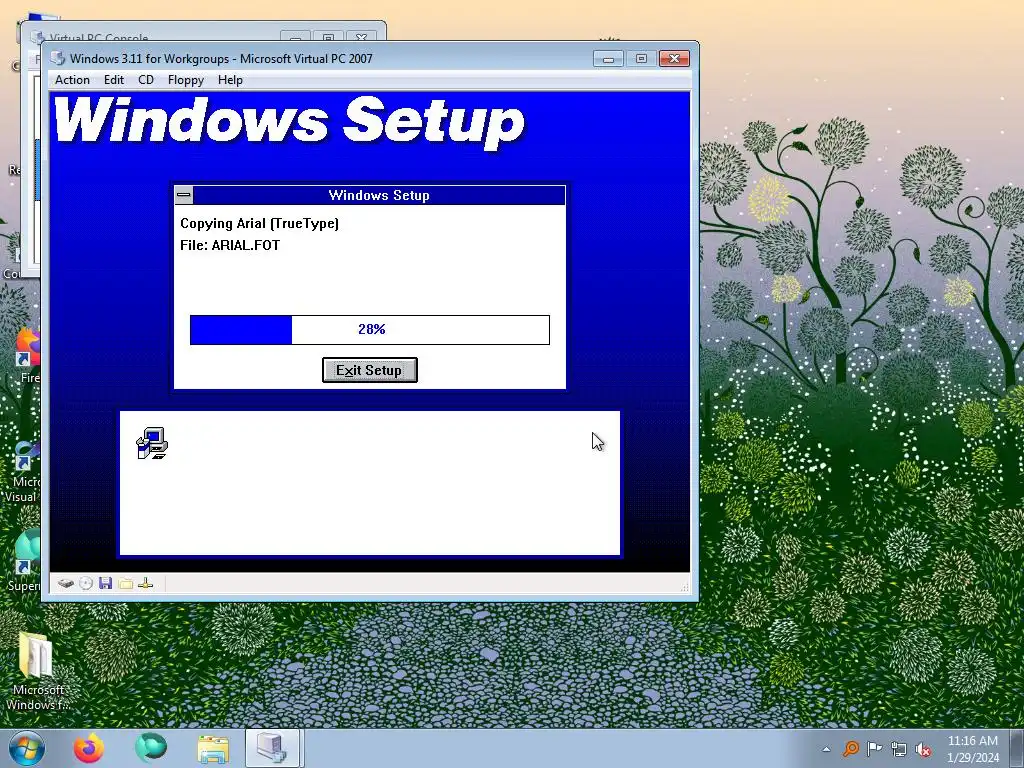The height and width of the screenshot is (768, 1024).
Task: Minimize the Windows 3.11 Virtual PC window
Action: [609, 59]
